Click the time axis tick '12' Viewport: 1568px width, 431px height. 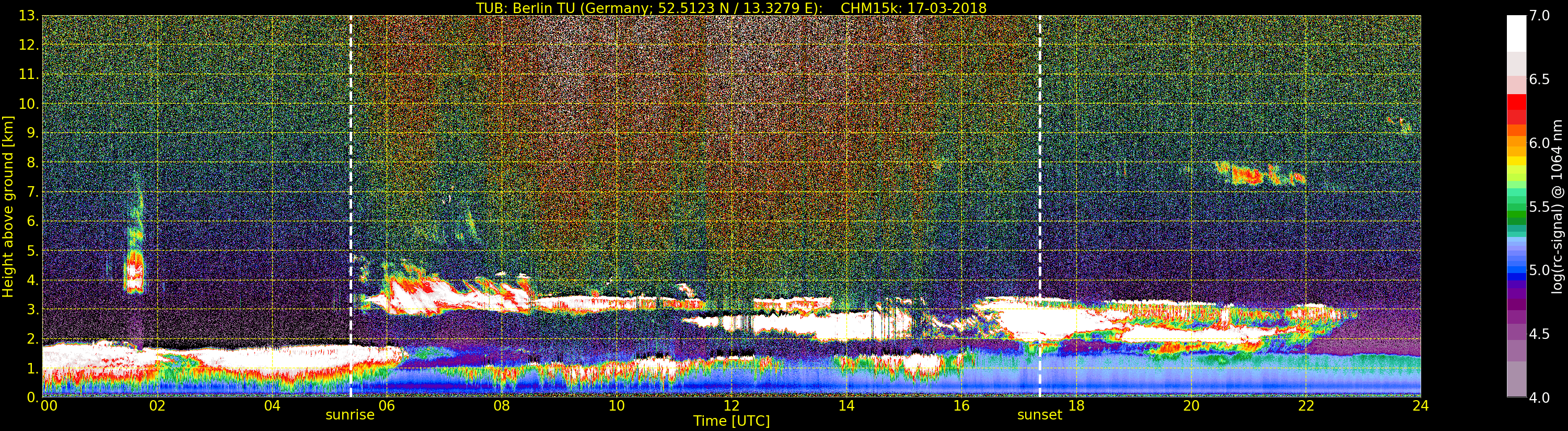pos(731,405)
